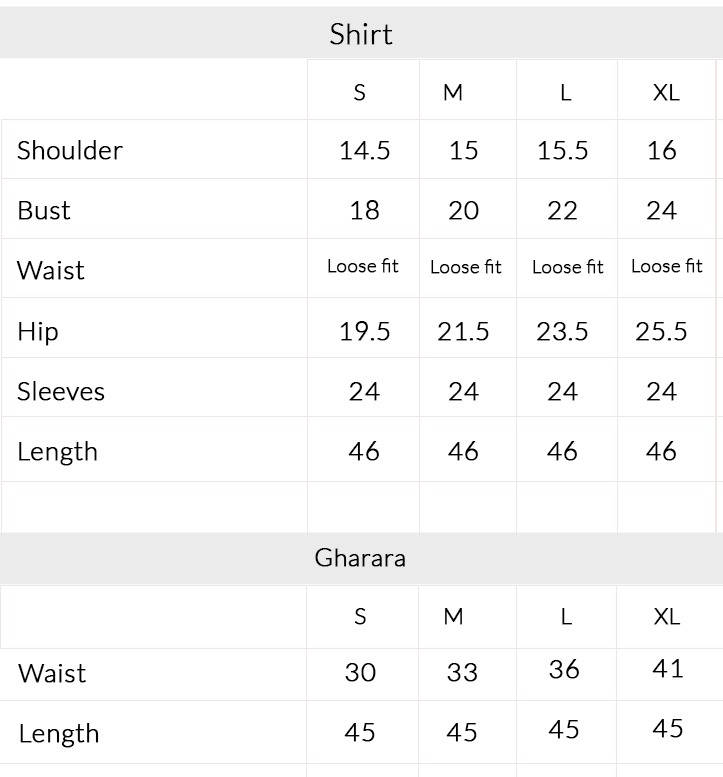Click the Gharara table's L column header
The image size is (723, 777).
tap(566, 617)
